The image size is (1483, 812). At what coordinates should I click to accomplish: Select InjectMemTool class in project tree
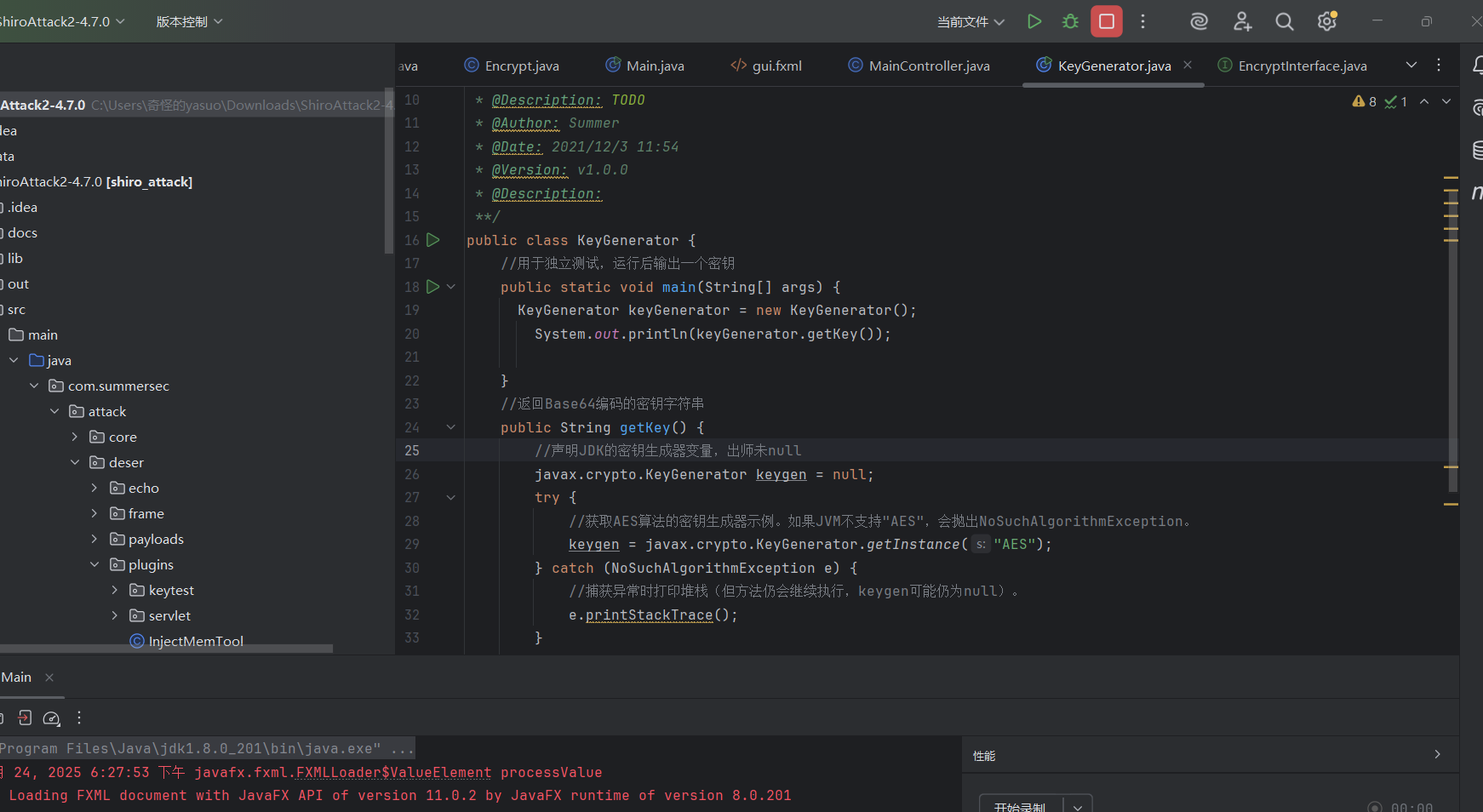point(195,641)
